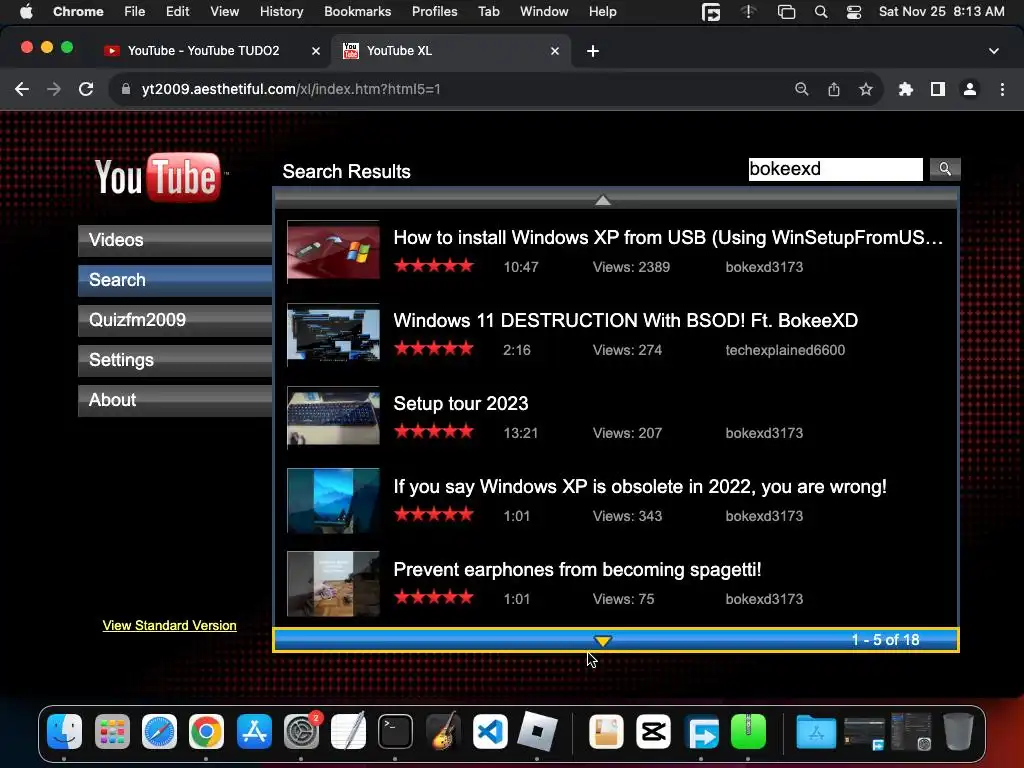
Task: Open TextEdit from the Dock
Action: pyautogui.click(x=348, y=731)
